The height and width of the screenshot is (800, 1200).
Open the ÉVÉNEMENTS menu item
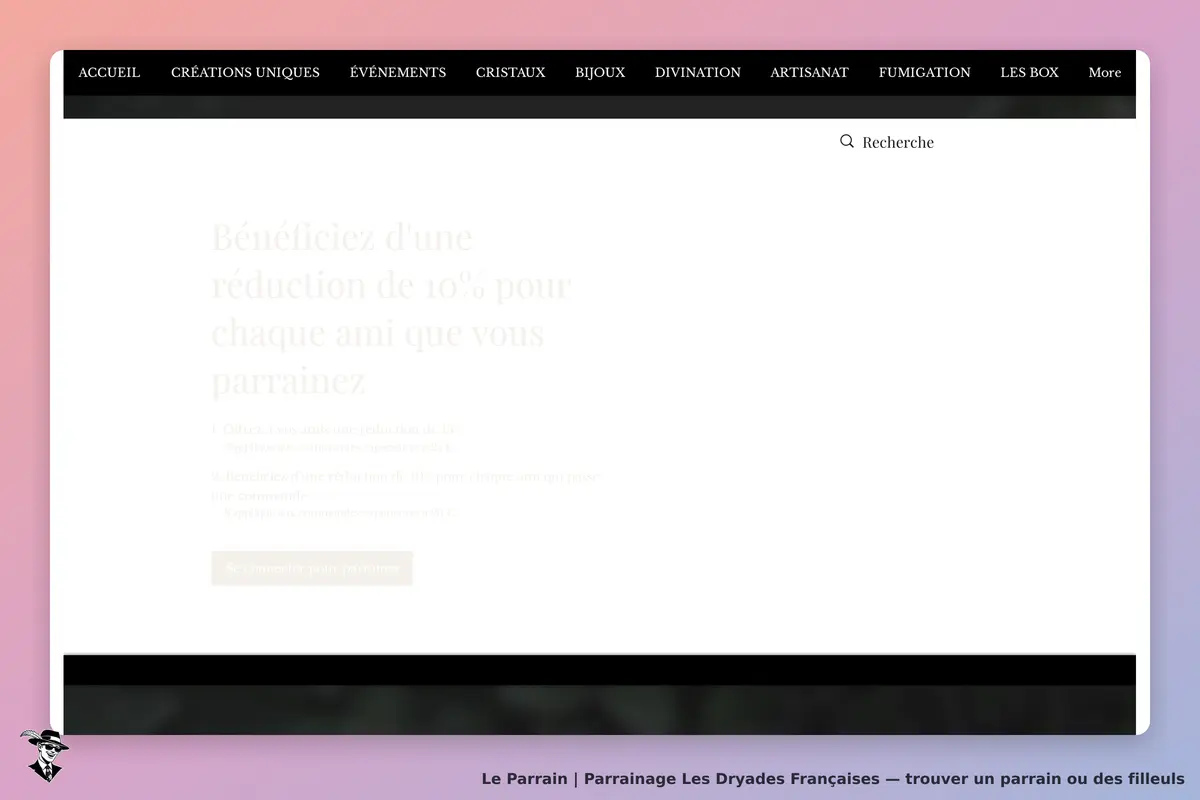click(398, 73)
